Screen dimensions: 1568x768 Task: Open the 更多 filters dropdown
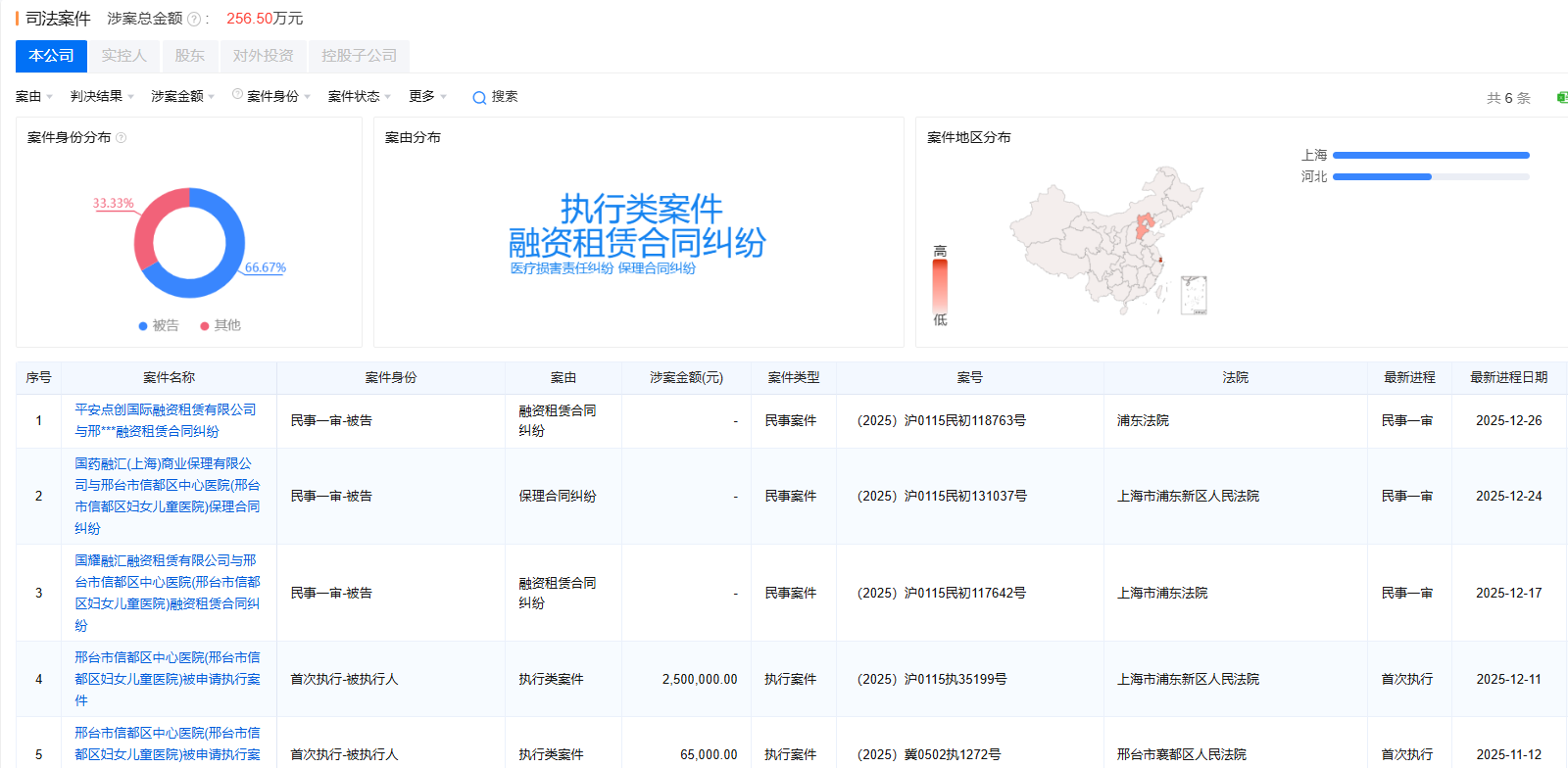[x=427, y=96]
